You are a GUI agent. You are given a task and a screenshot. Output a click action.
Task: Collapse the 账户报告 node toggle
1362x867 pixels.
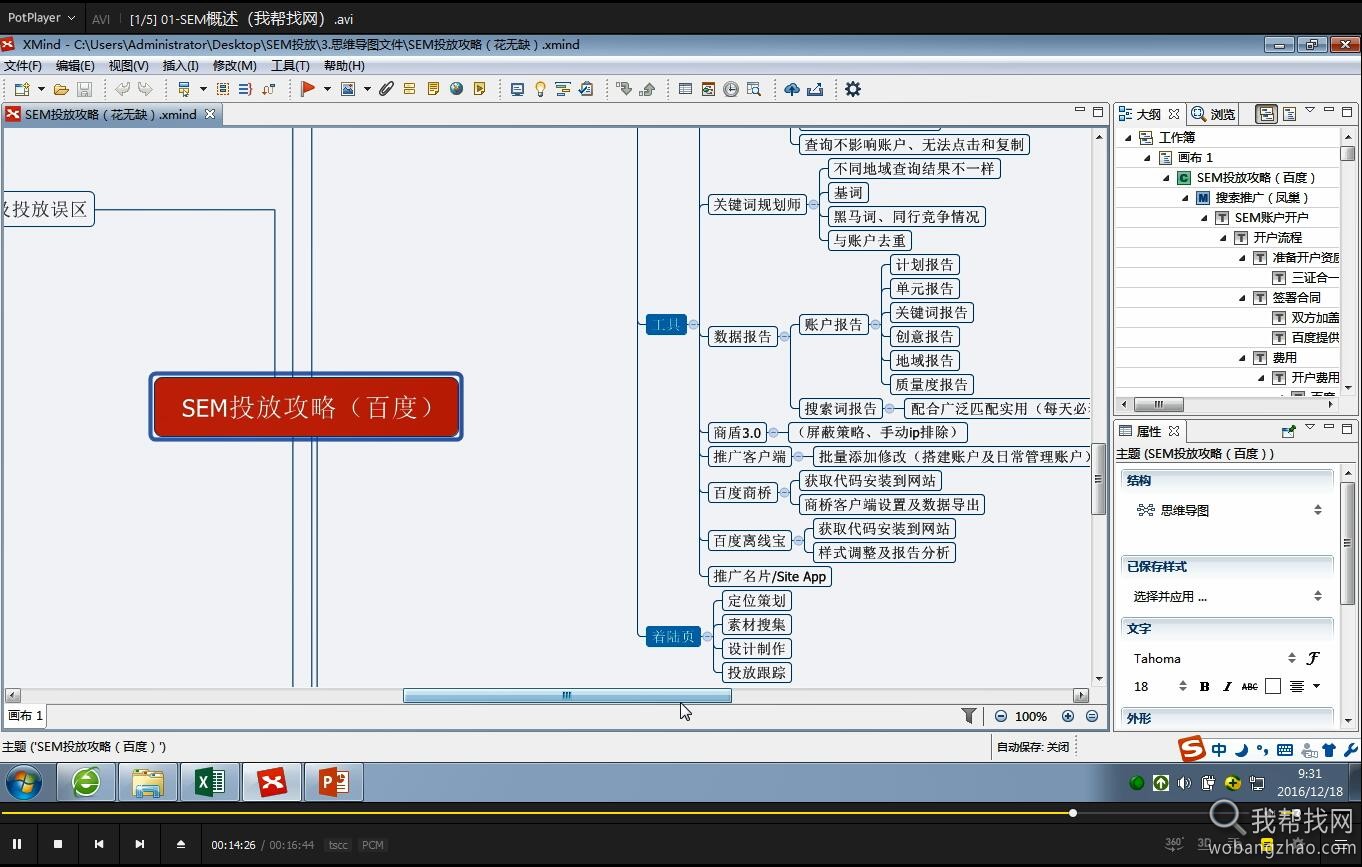tap(874, 324)
